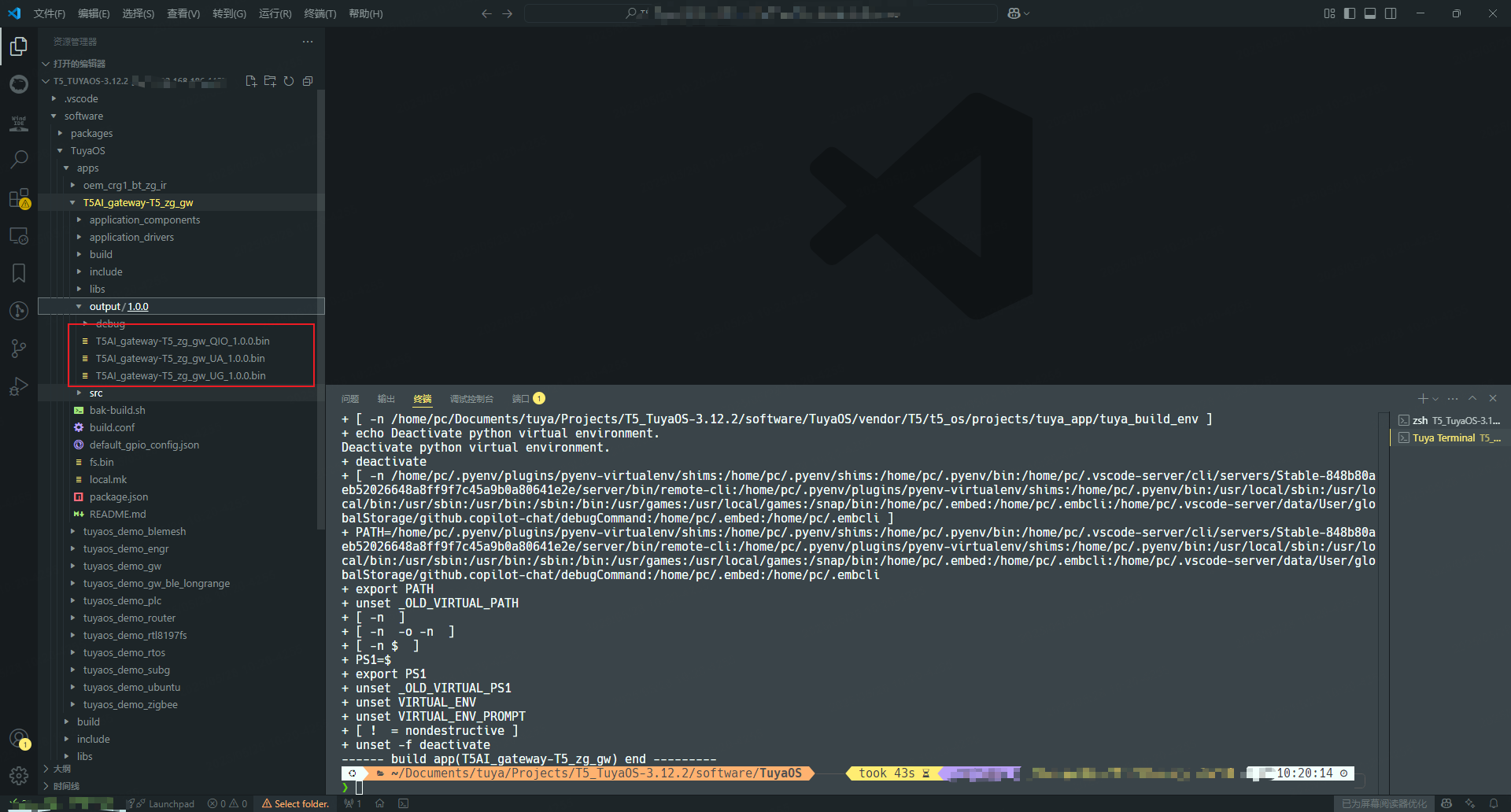
Task: Open T5AI_gateway-T5_zg_gw_UA_1.0.0.bin file
Action: coord(180,359)
